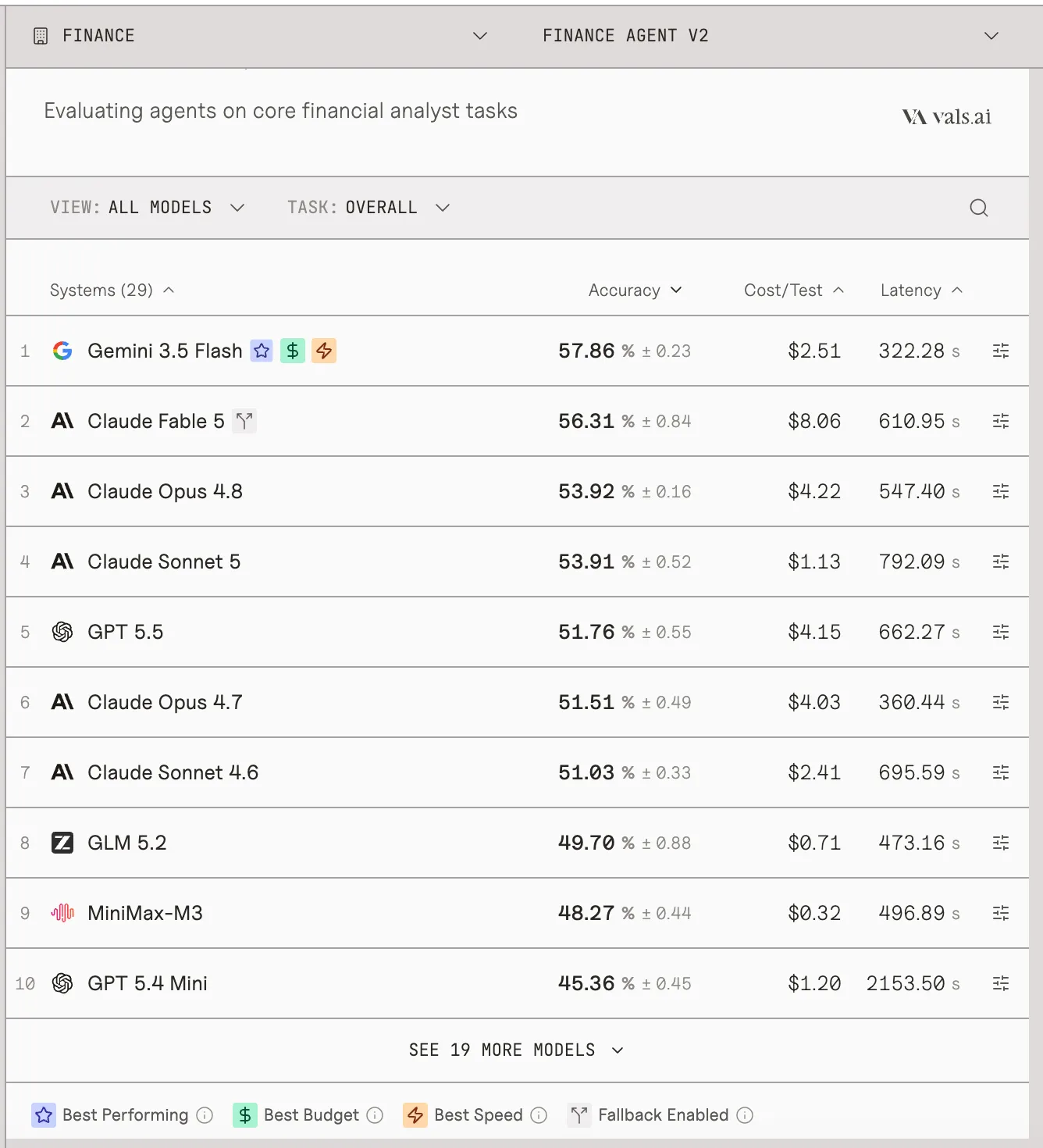Open the Finance category dropdown

coord(260,36)
